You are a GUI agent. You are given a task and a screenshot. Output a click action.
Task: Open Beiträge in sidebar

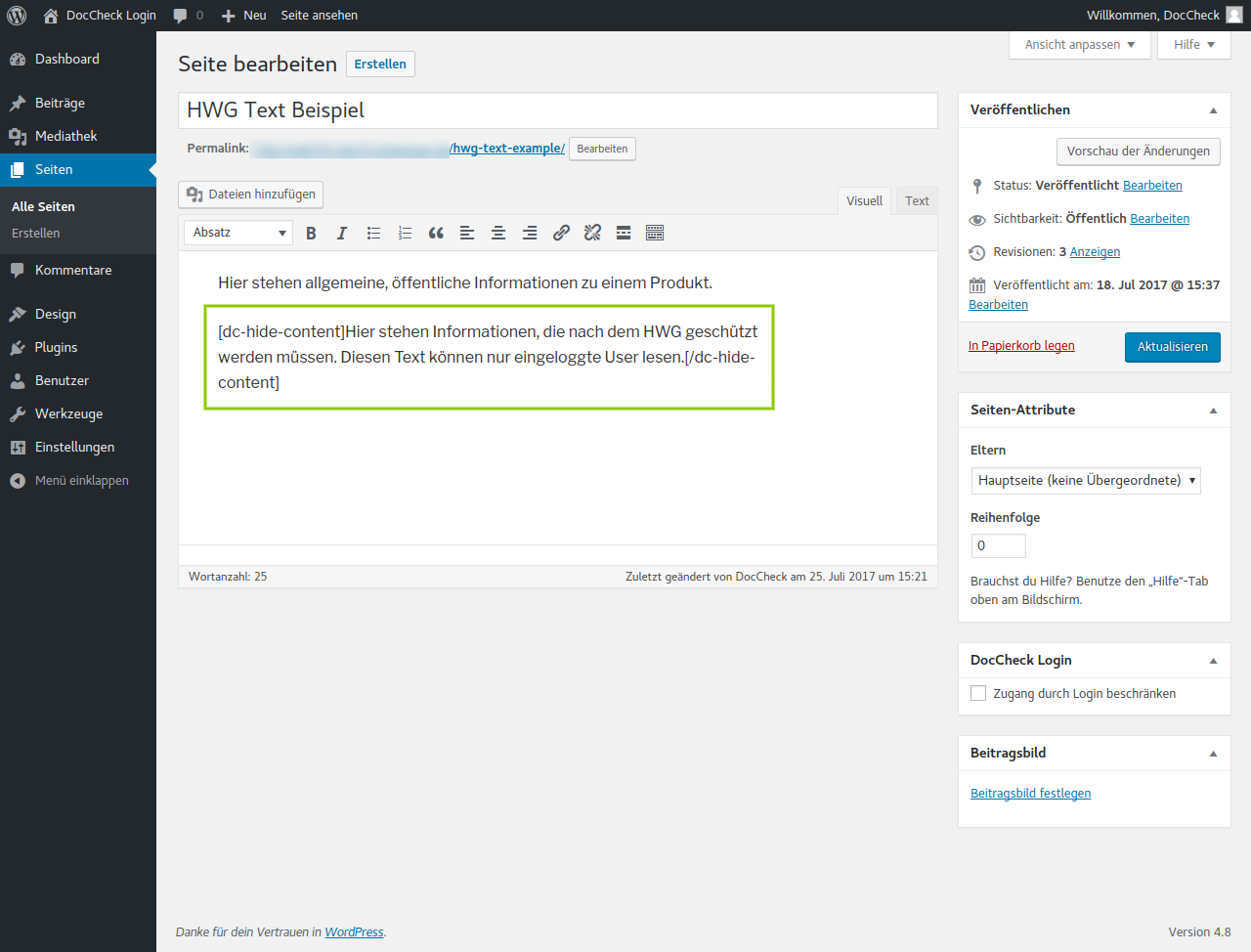point(78,103)
